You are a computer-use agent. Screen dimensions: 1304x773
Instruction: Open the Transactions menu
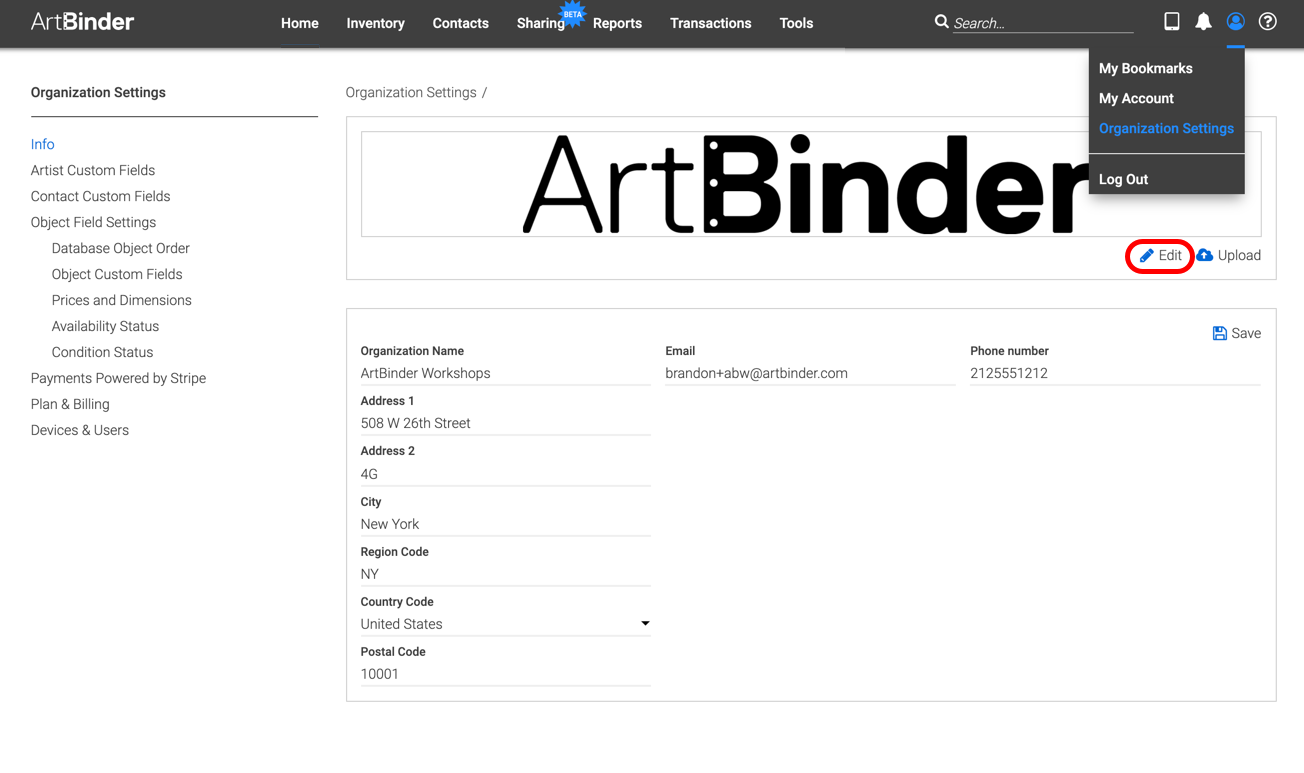710,23
